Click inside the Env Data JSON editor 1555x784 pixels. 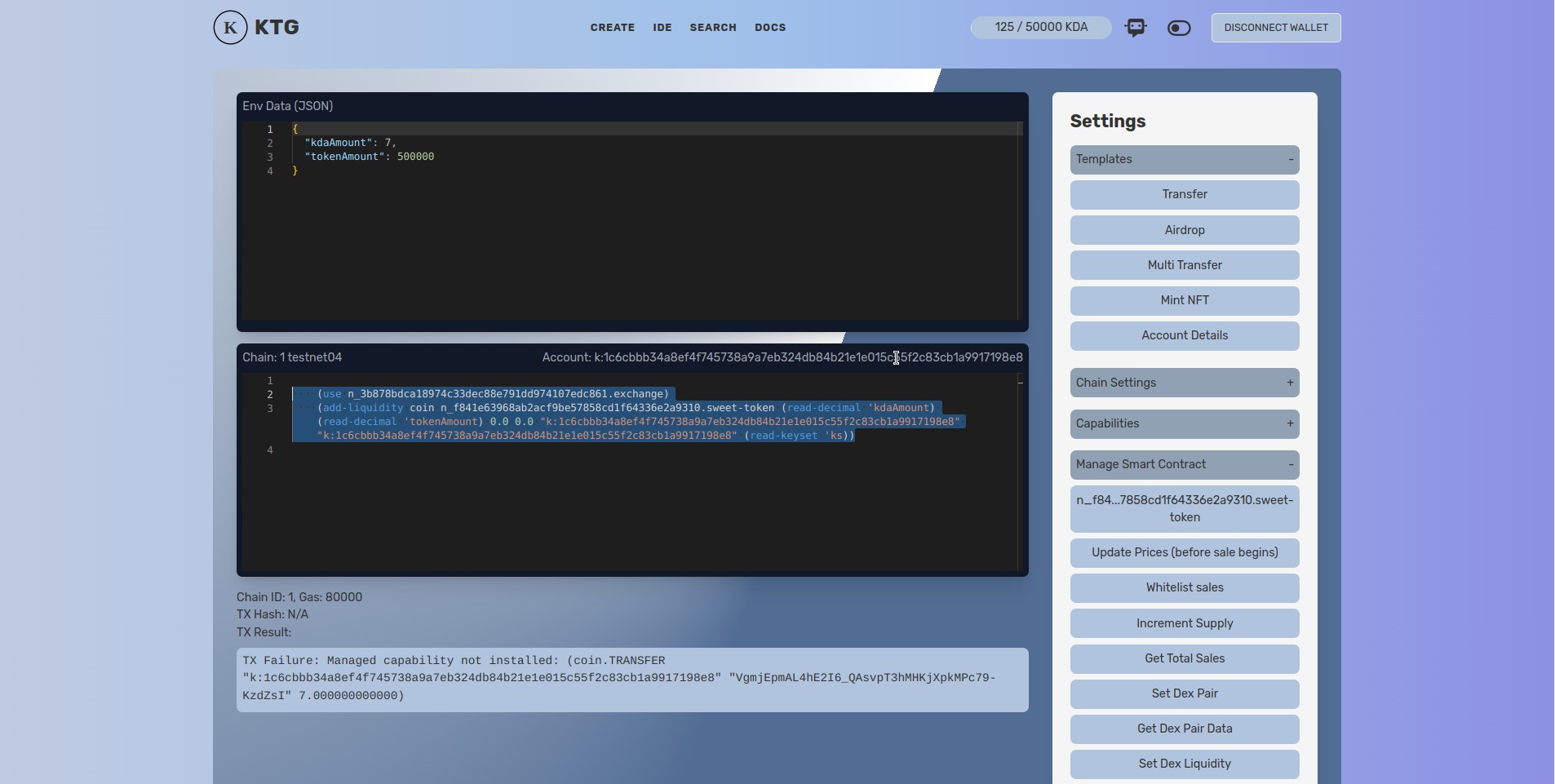point(632,220)
